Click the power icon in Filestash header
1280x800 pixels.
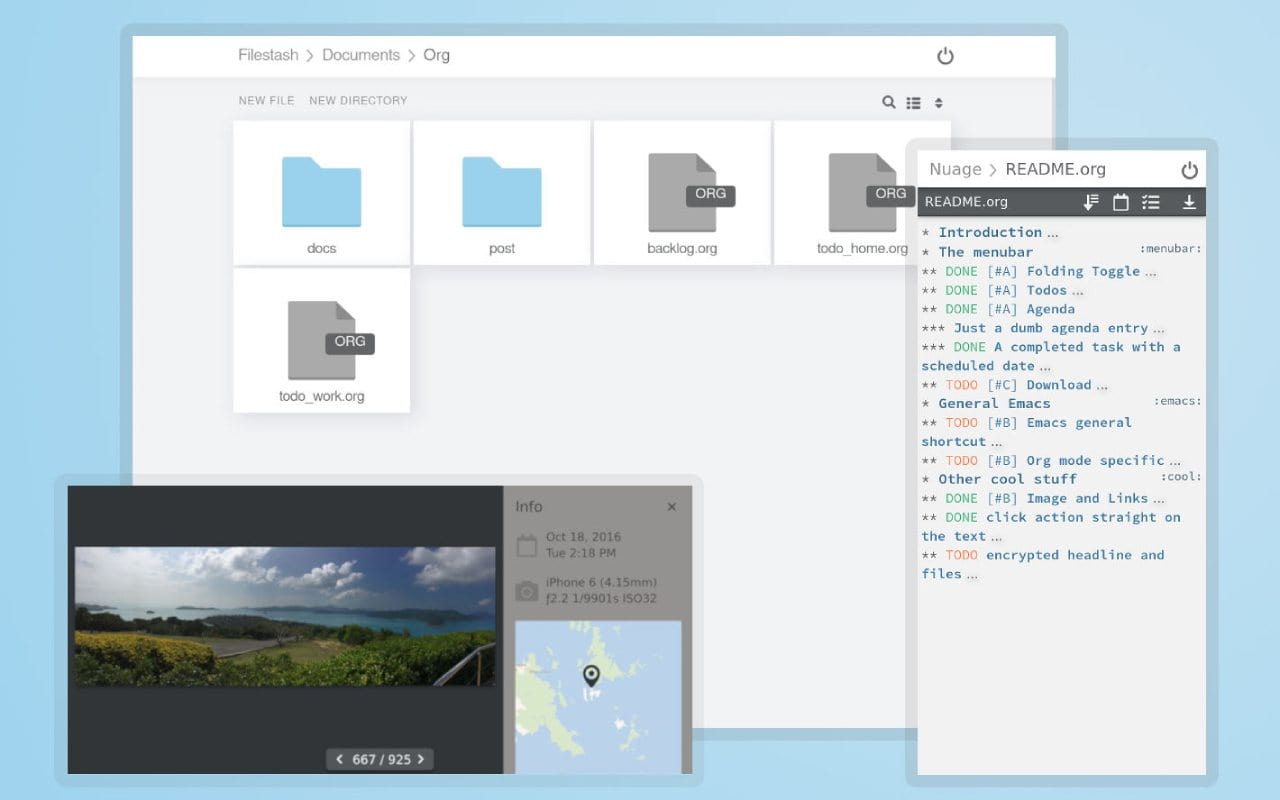pyautogui.click(x=945, y=56)
